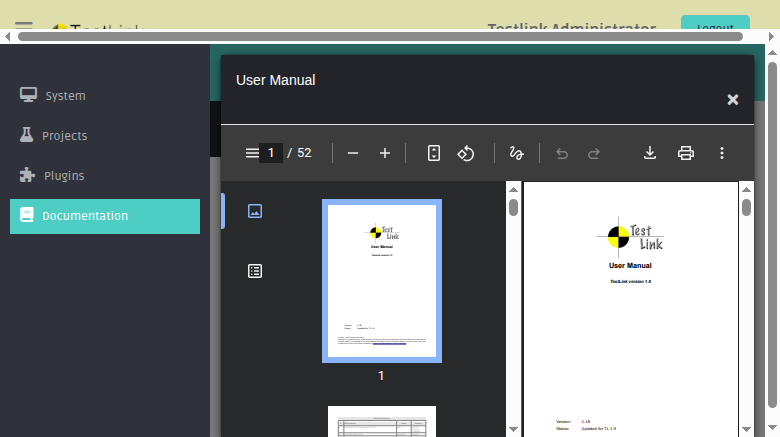Screen dimensions: 780x437
Task: Redo the annotation
Action: pyautogui.click(x=594, y=154)
